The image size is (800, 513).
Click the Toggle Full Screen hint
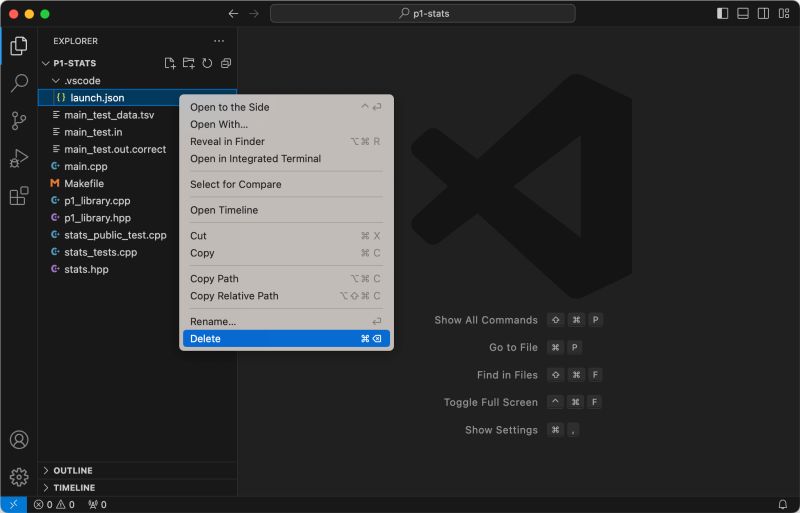pos(491,402)
